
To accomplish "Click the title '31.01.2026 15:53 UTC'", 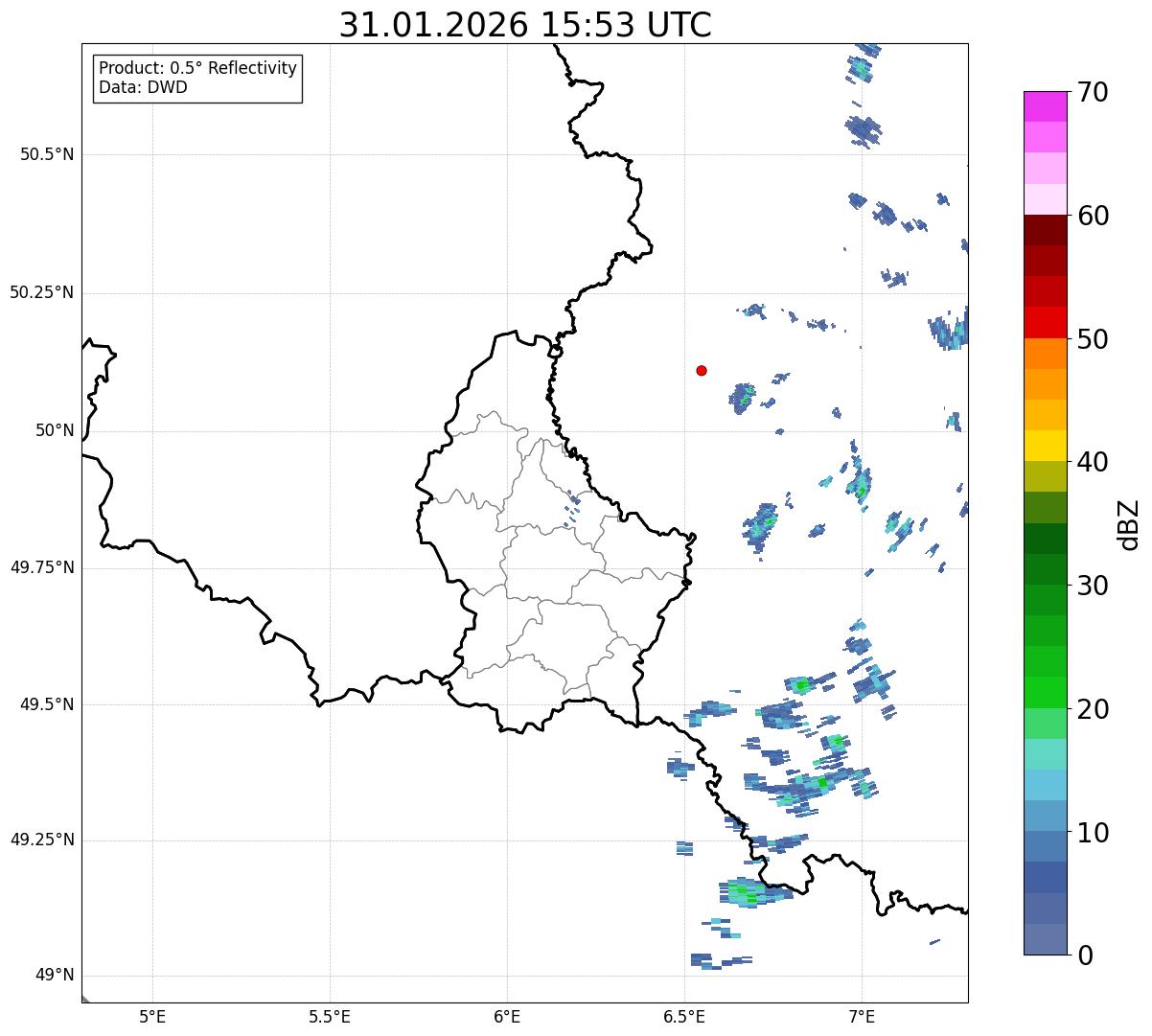I will [525, 25].
